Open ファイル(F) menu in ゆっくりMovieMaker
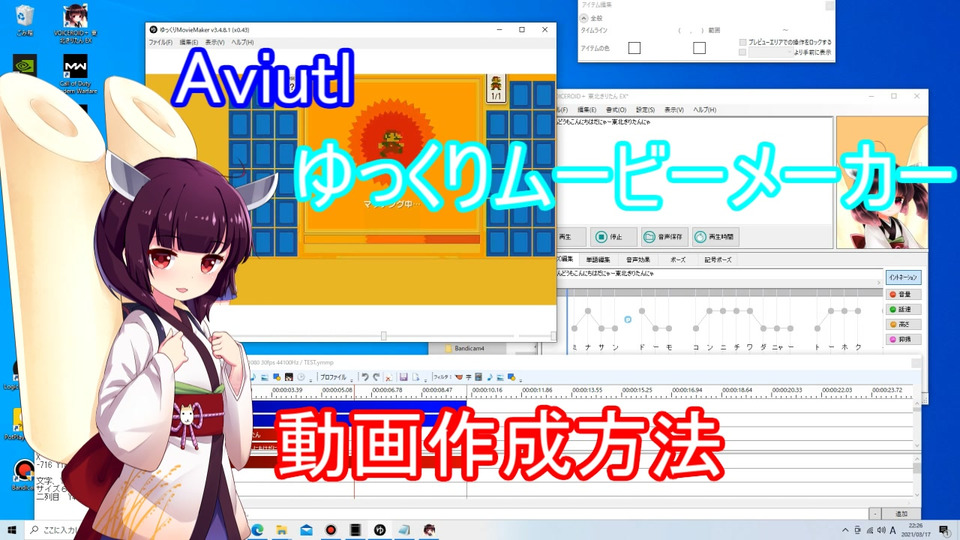960x540 pixels. click(x=160, y=42)
